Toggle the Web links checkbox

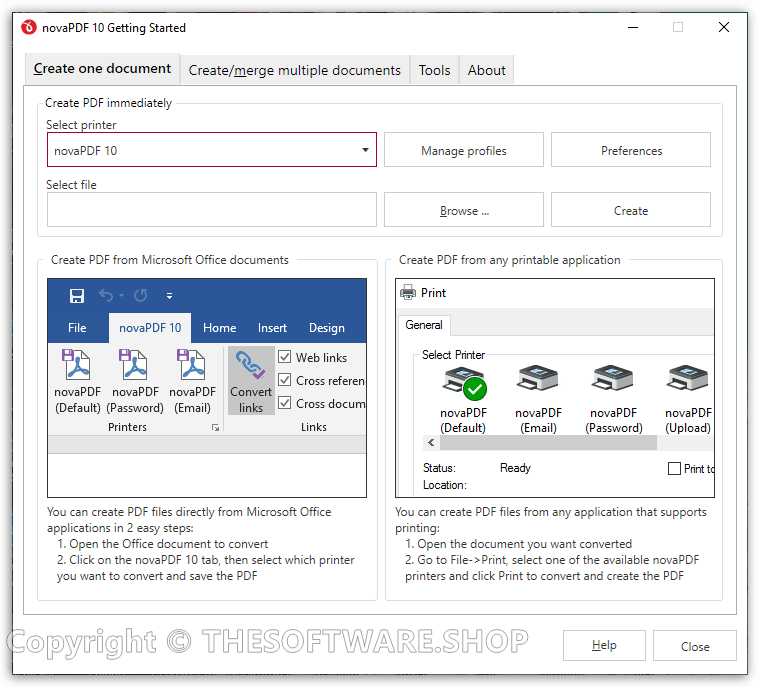tap(285, 357)
